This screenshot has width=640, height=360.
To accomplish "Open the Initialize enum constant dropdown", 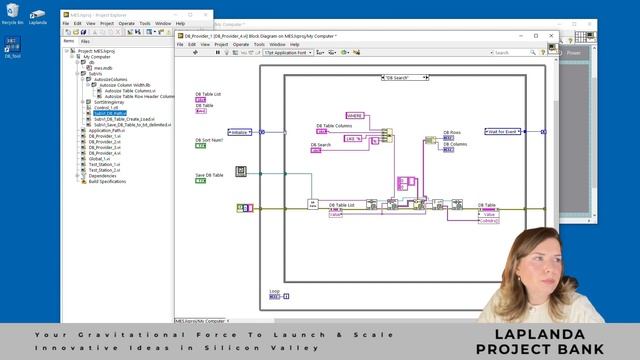I will (240, 132).
